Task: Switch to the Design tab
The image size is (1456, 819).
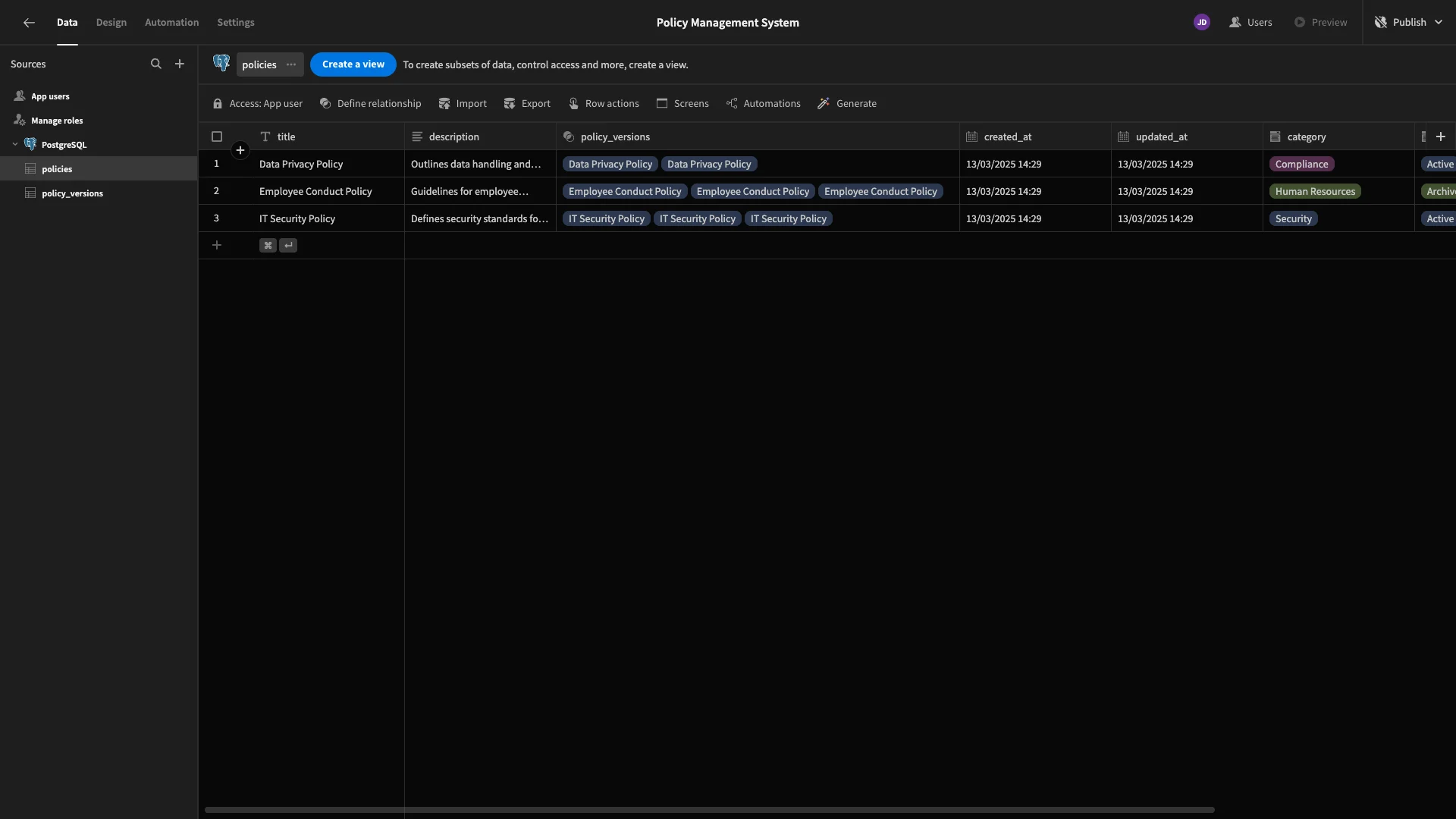Action: [x=111, y=23]
